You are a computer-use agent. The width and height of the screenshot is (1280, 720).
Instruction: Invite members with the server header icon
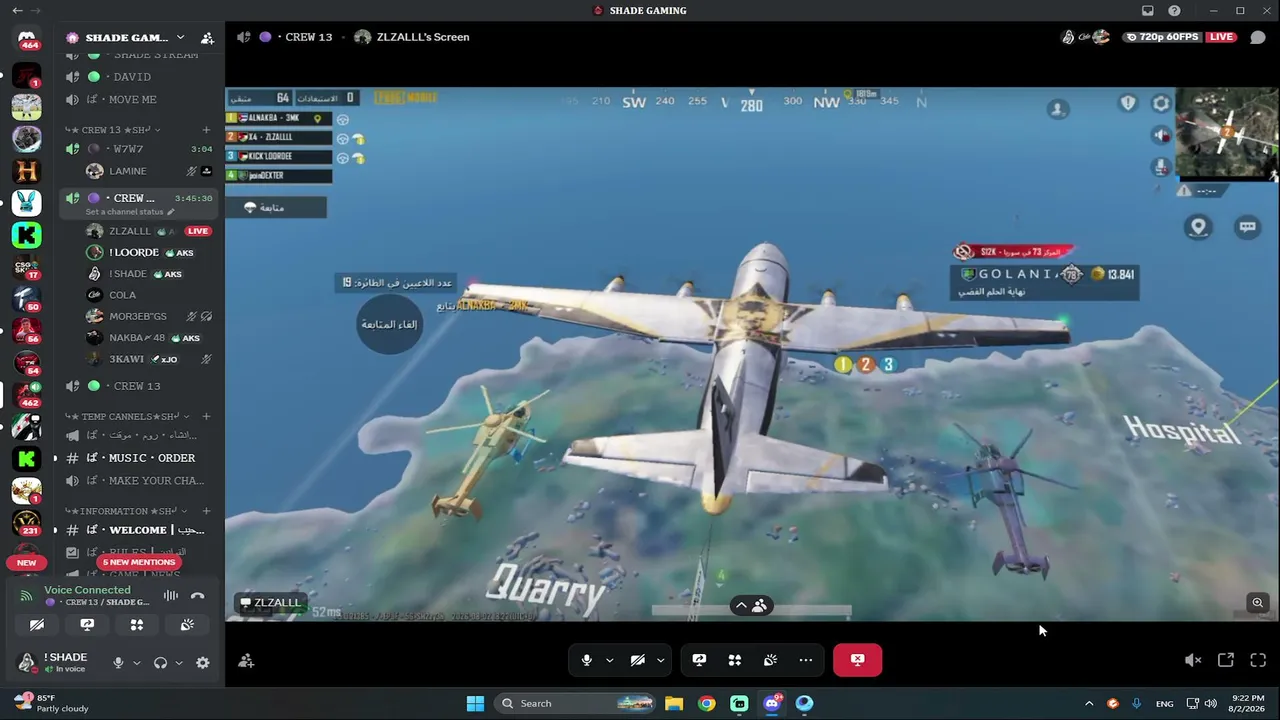(x=207, y=38)
